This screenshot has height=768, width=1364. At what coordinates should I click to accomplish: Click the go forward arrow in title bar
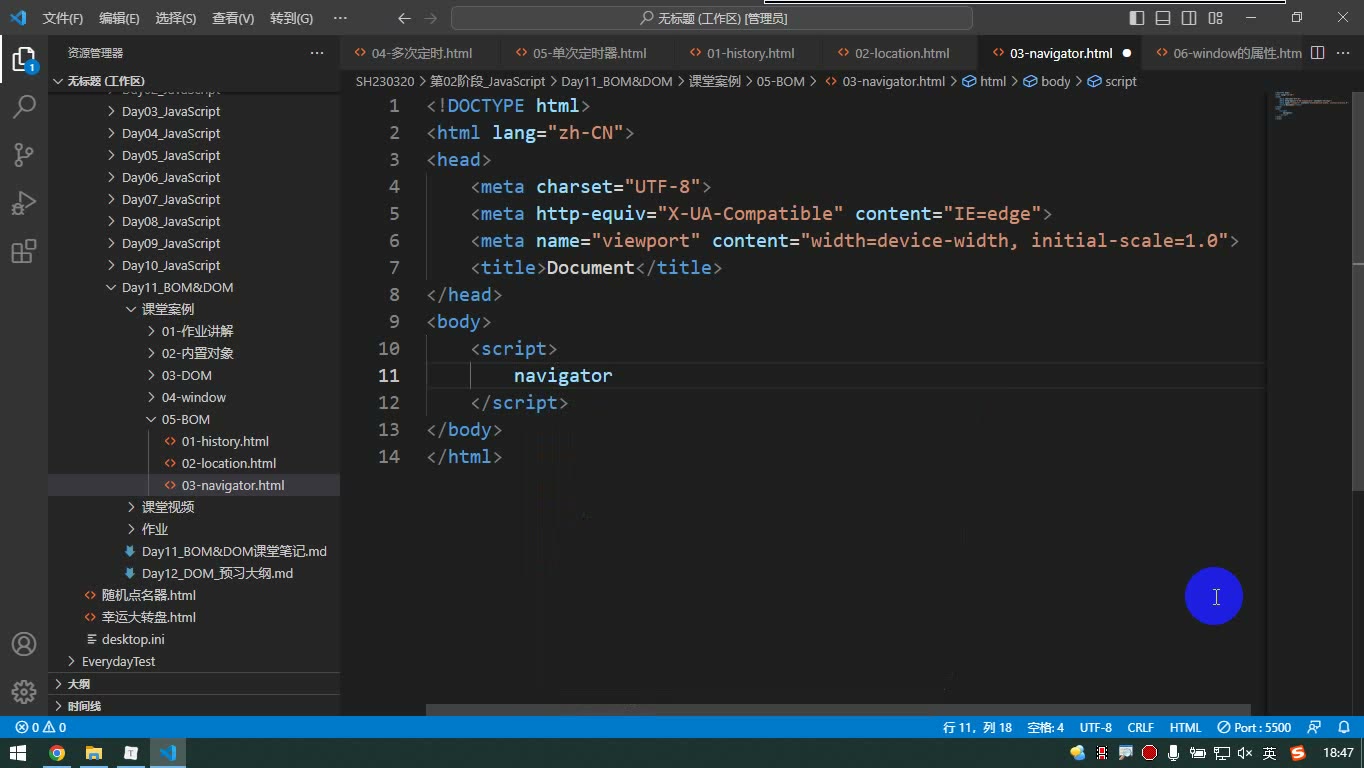point(431,18)
